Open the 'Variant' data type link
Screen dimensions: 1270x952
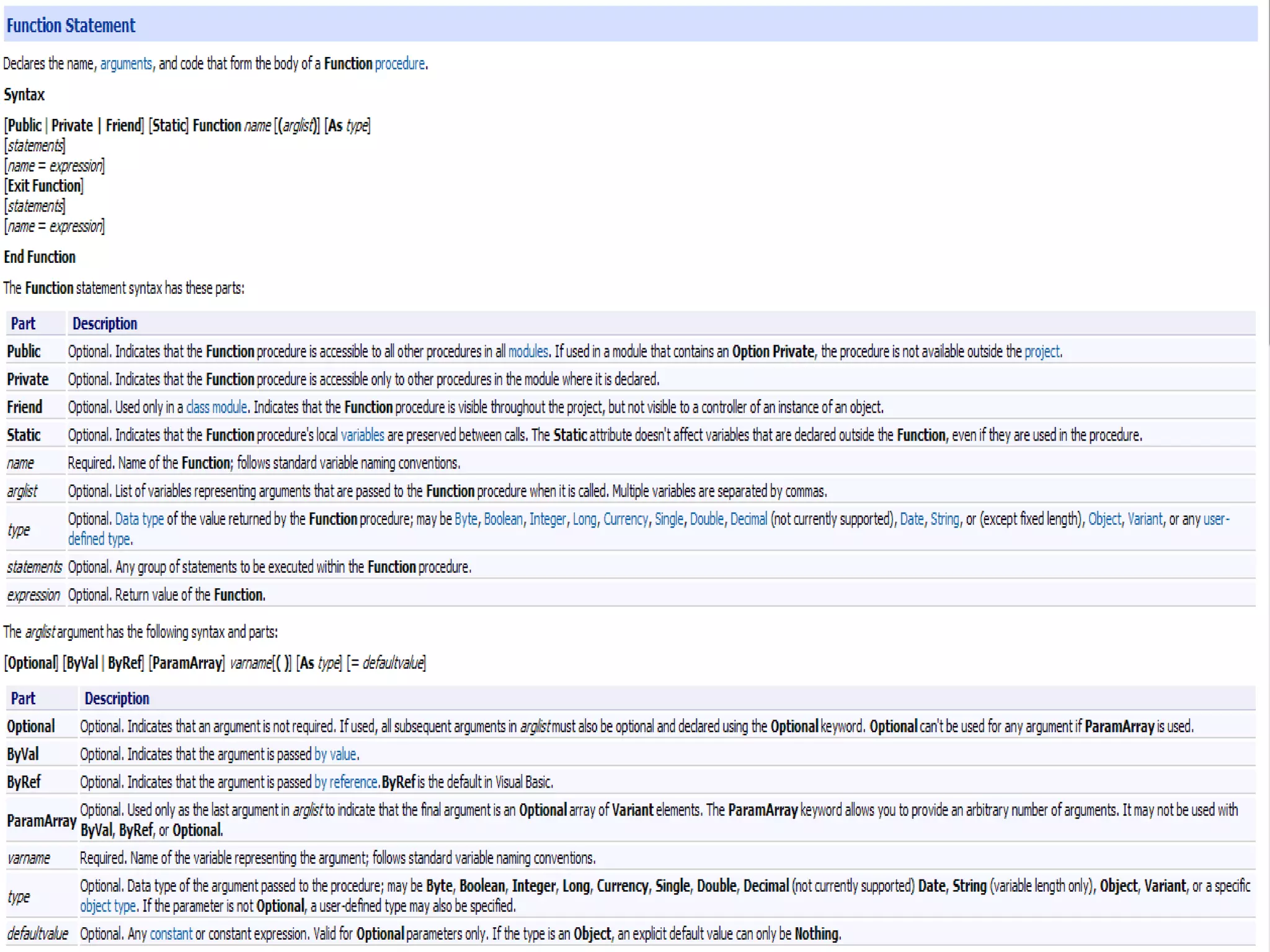tap(1145, 519)
